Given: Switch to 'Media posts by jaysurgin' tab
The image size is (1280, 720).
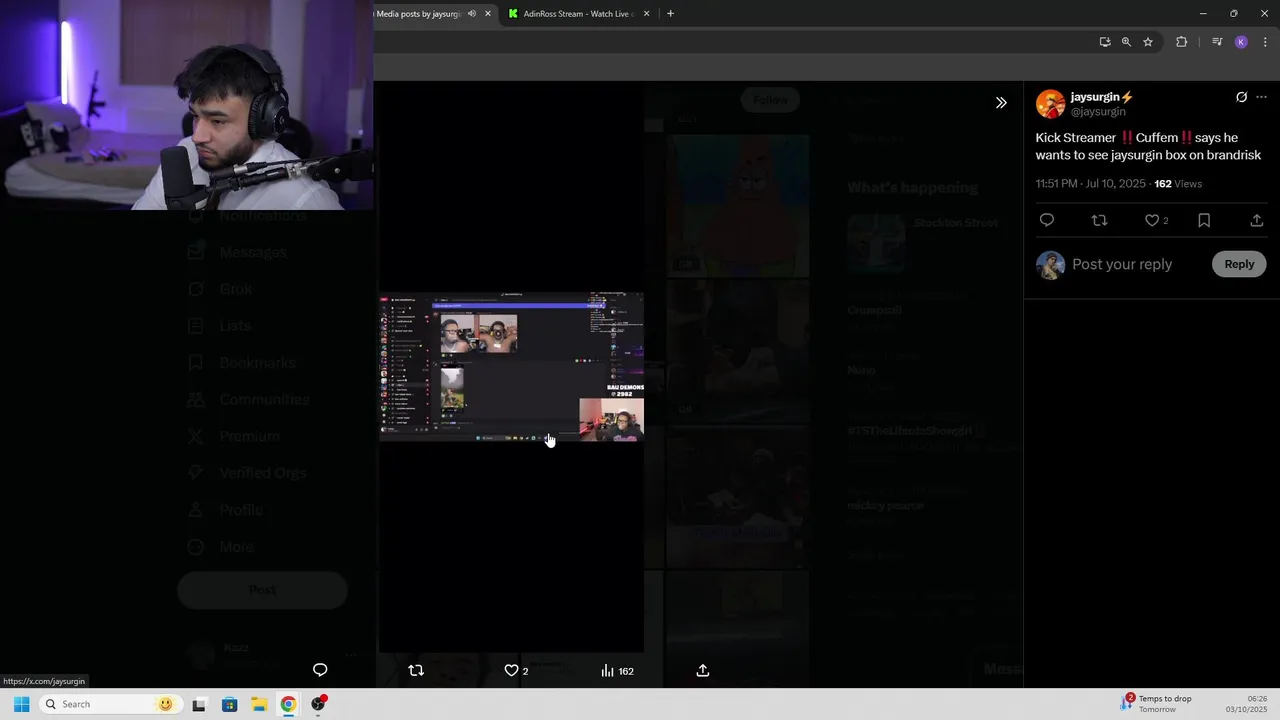Looking at the screenshot, I should (418, 14).
